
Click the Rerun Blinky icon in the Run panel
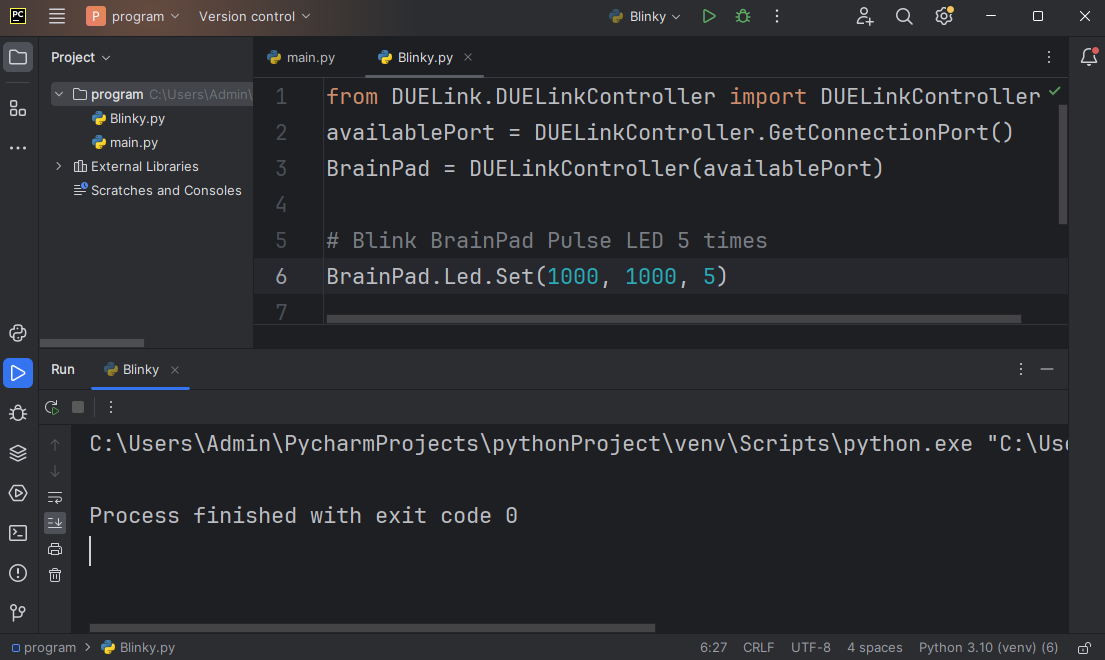point(52,407)
